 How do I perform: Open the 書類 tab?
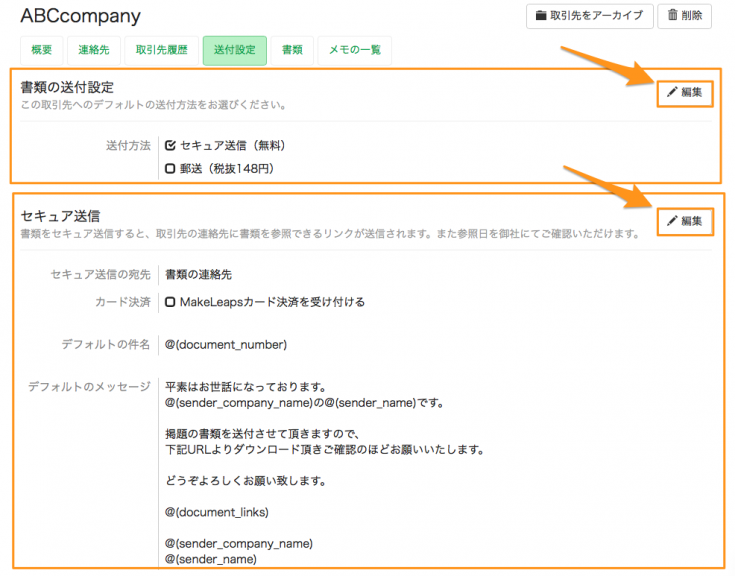pos(292,50)
